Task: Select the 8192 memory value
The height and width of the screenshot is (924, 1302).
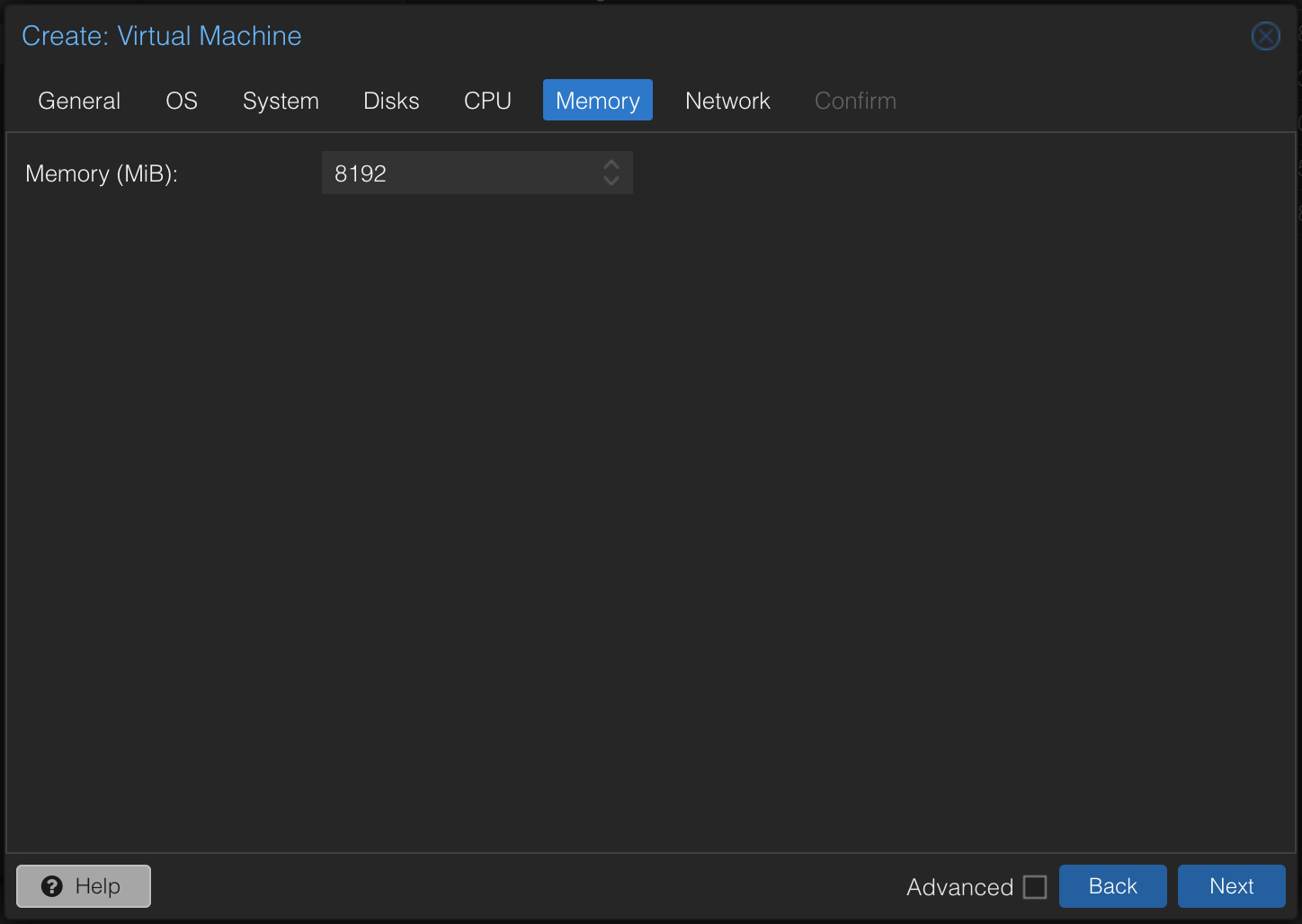Action: pos(361,173)
